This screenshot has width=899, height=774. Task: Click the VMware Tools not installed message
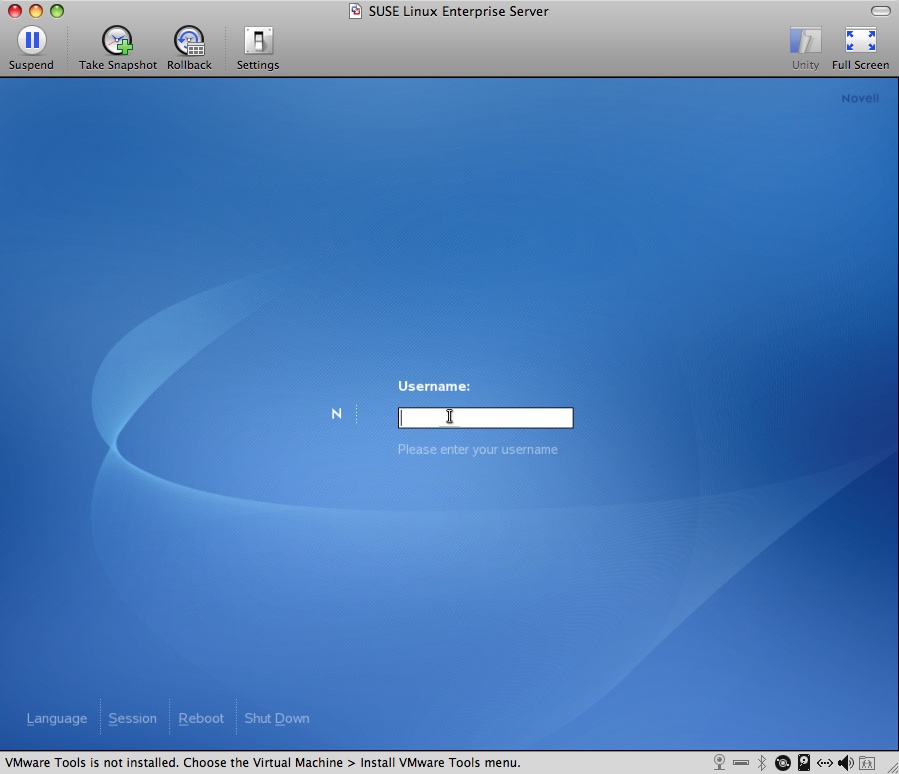coord(263,763)
